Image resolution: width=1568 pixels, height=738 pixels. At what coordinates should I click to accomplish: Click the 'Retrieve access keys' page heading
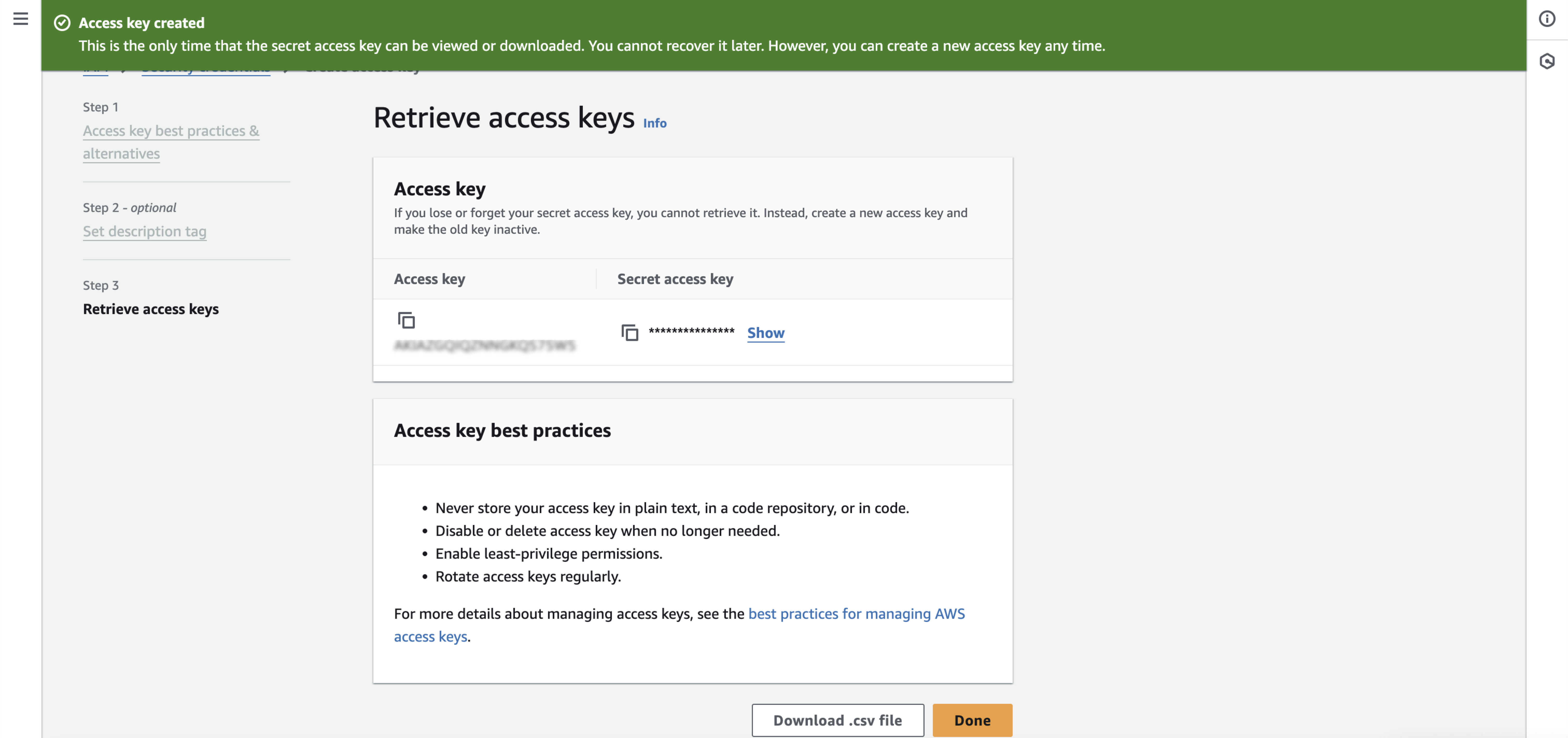[x=503, y=117]
